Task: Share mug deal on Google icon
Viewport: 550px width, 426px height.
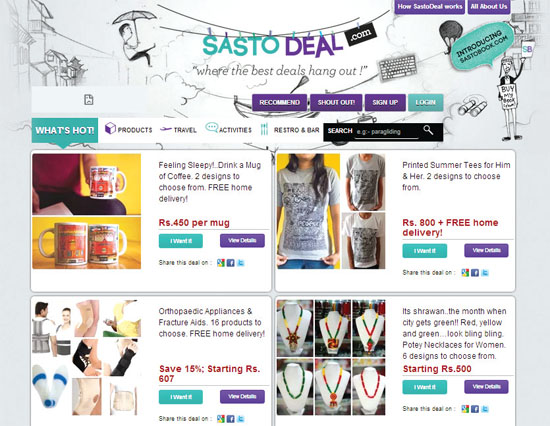Action: [x=221, y=262]
